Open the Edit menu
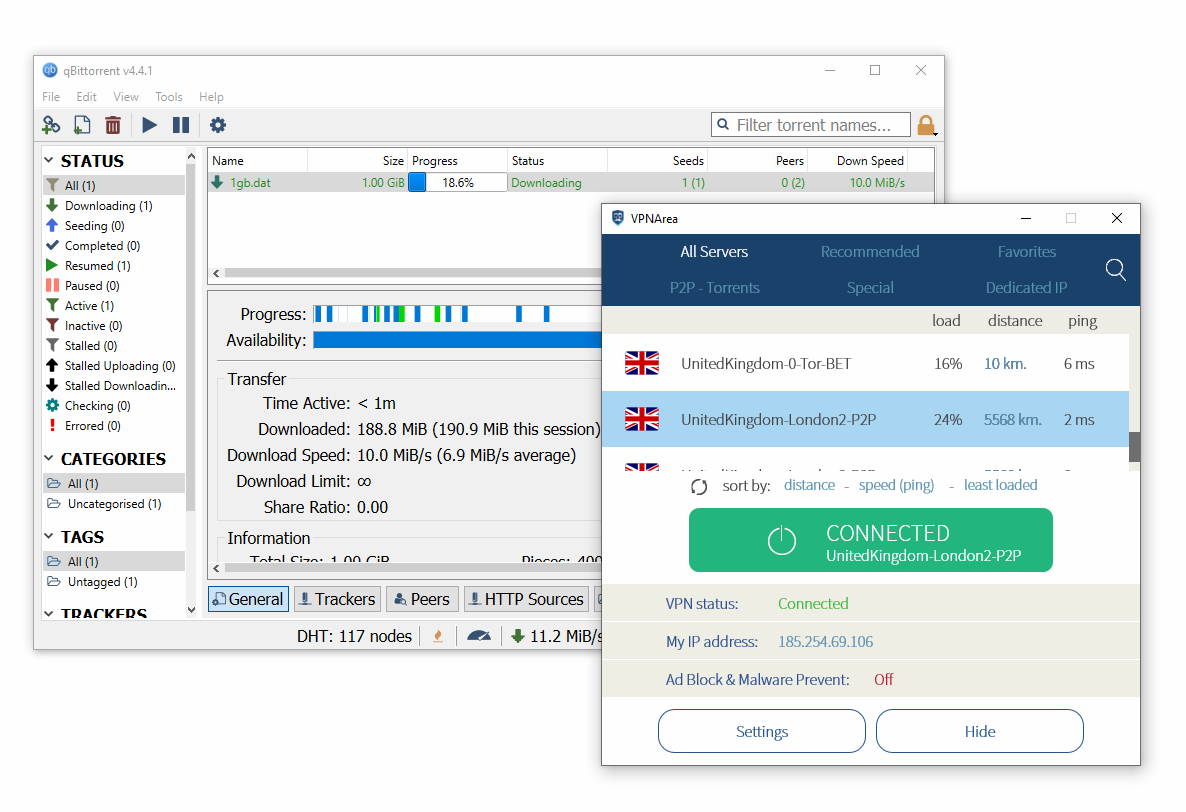The height and width of the screenshot is (812, 1186). click(x=86, y=97)
